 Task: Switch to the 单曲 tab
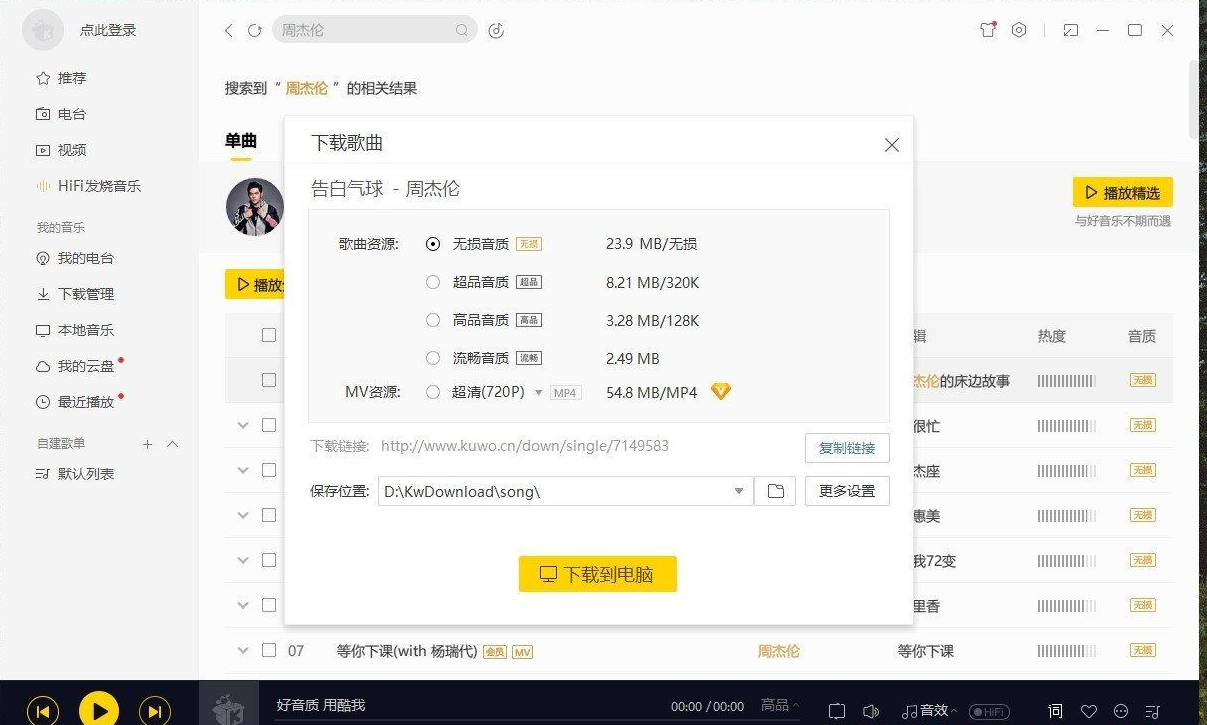[x=241, y=141]
